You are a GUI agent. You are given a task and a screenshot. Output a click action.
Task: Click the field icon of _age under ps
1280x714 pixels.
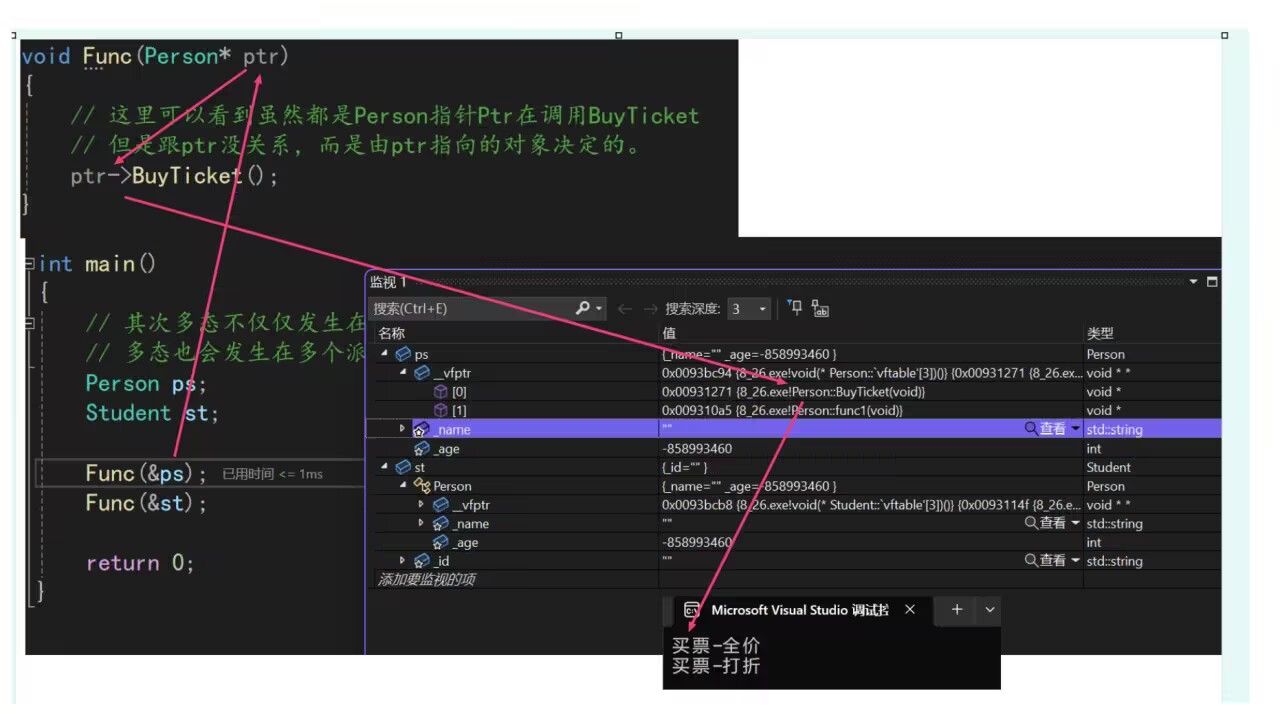point(422,449)
